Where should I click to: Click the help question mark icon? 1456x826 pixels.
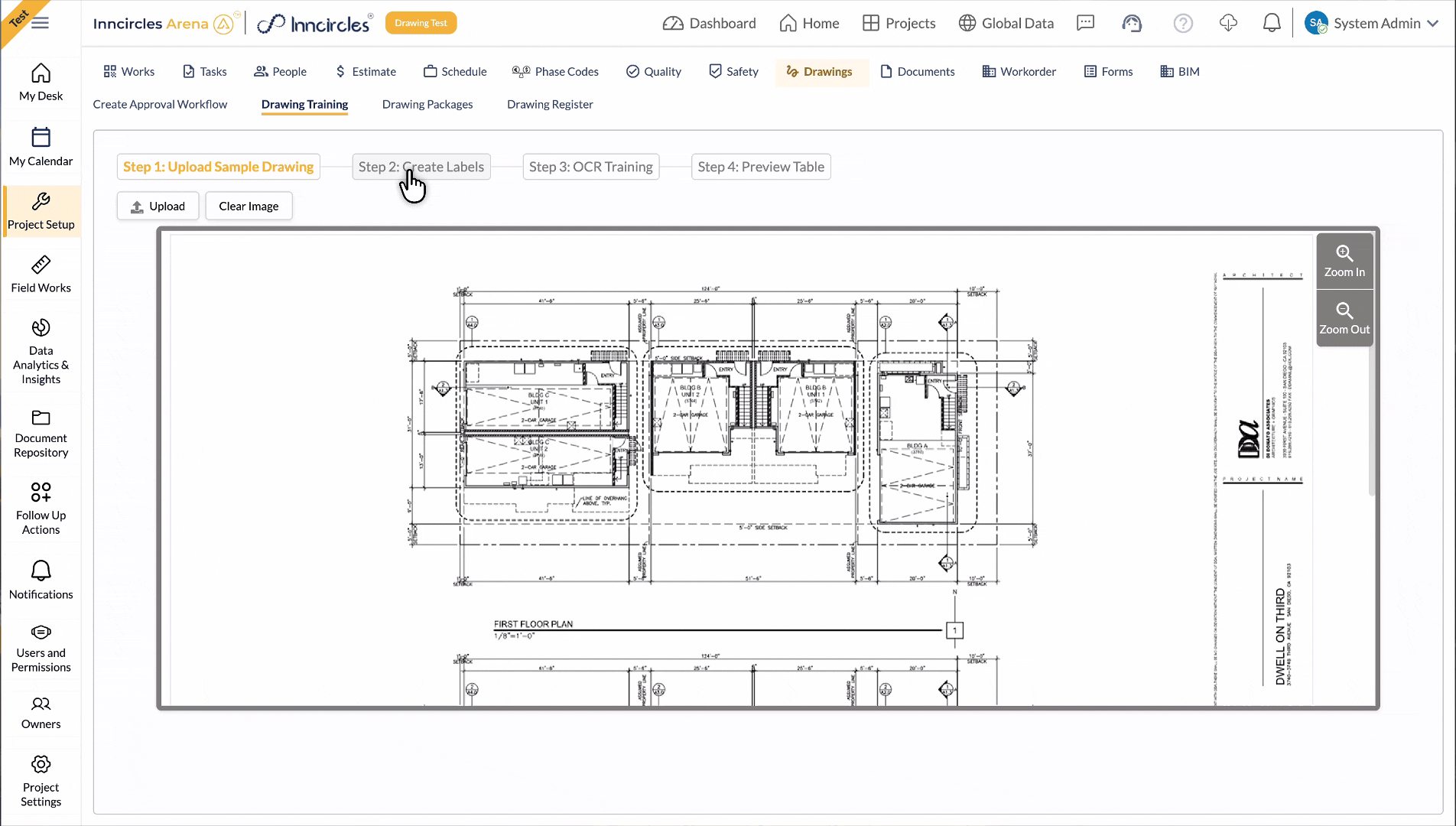(1183, 23)
